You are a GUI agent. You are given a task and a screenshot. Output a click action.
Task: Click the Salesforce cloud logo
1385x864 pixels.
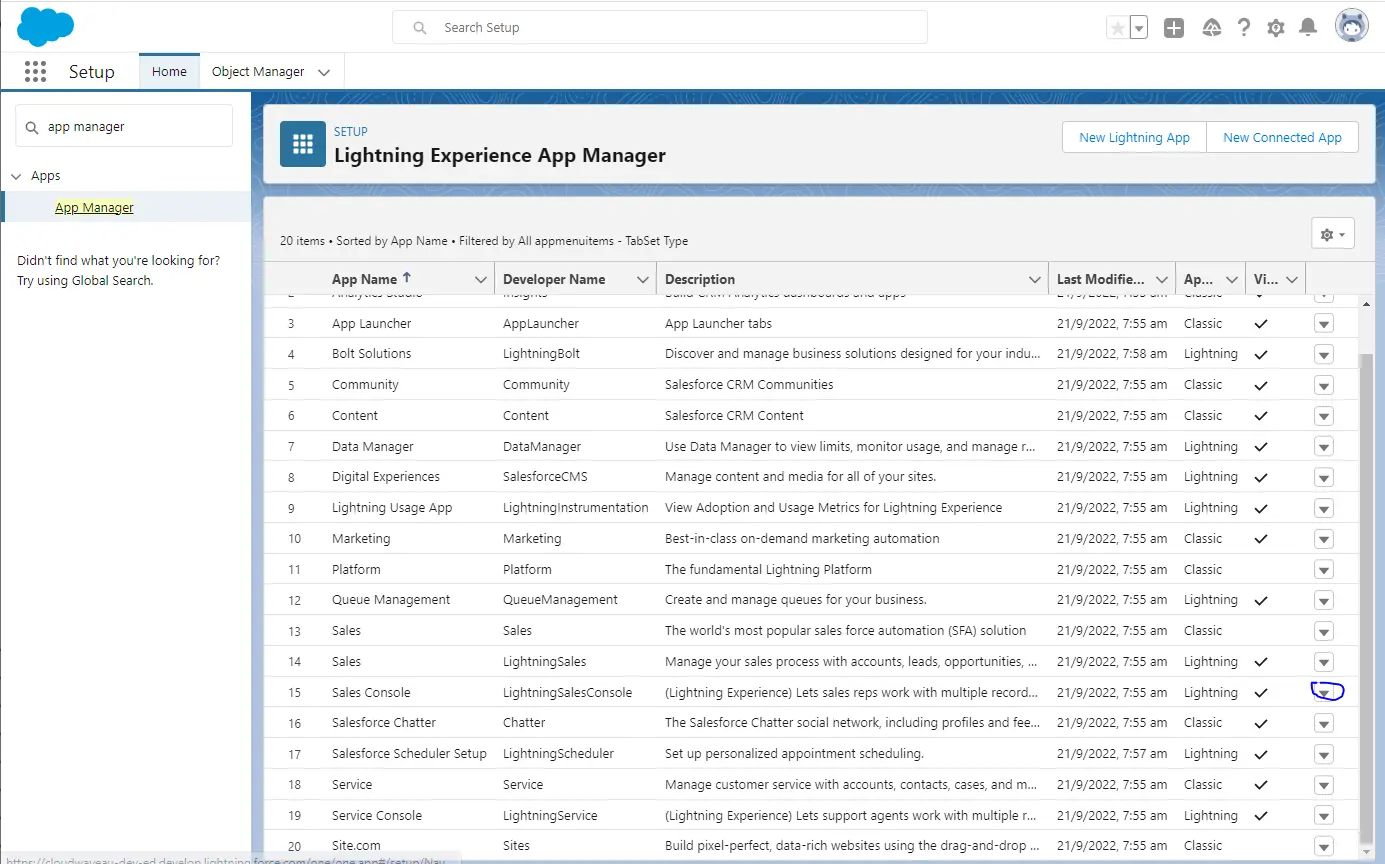(x=45, y=26)
